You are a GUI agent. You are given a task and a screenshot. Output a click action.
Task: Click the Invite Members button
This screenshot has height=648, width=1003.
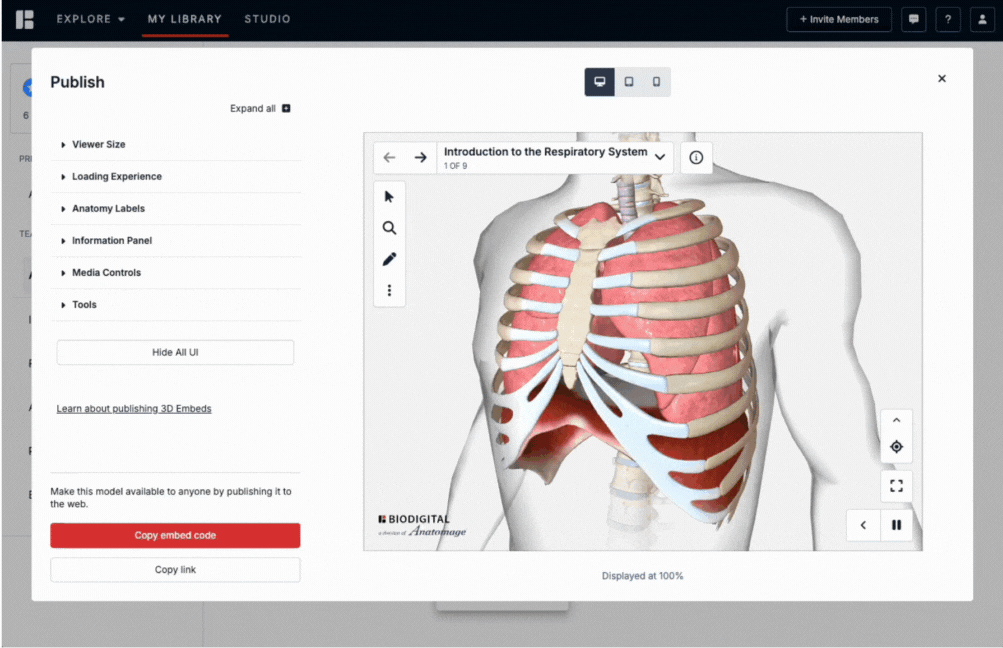[839, 19]
